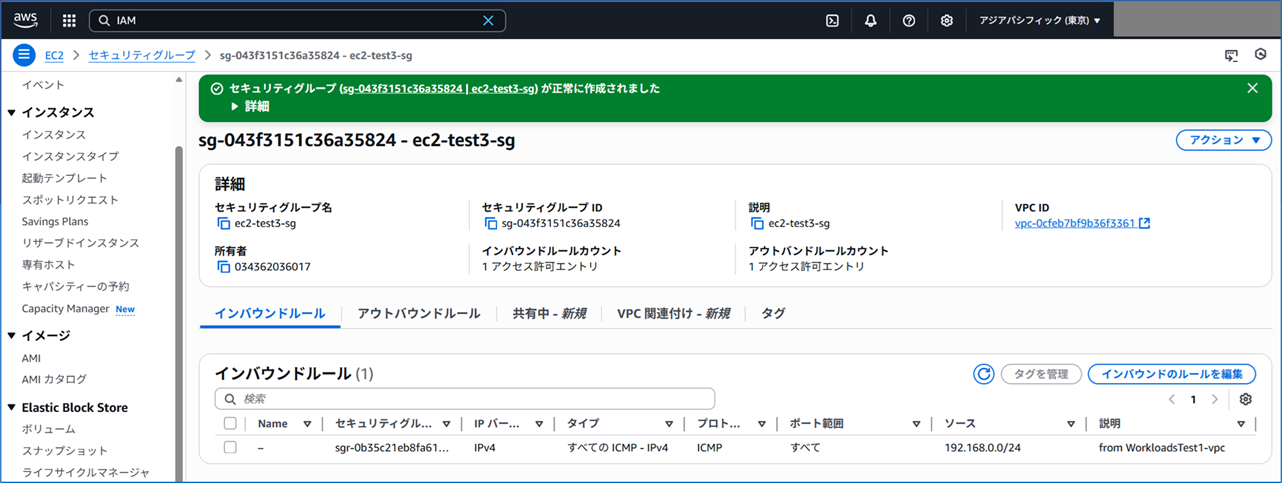1282x483 pixels.
Task: Refresh the inbound rules list
Action: [x=984, y=374]
